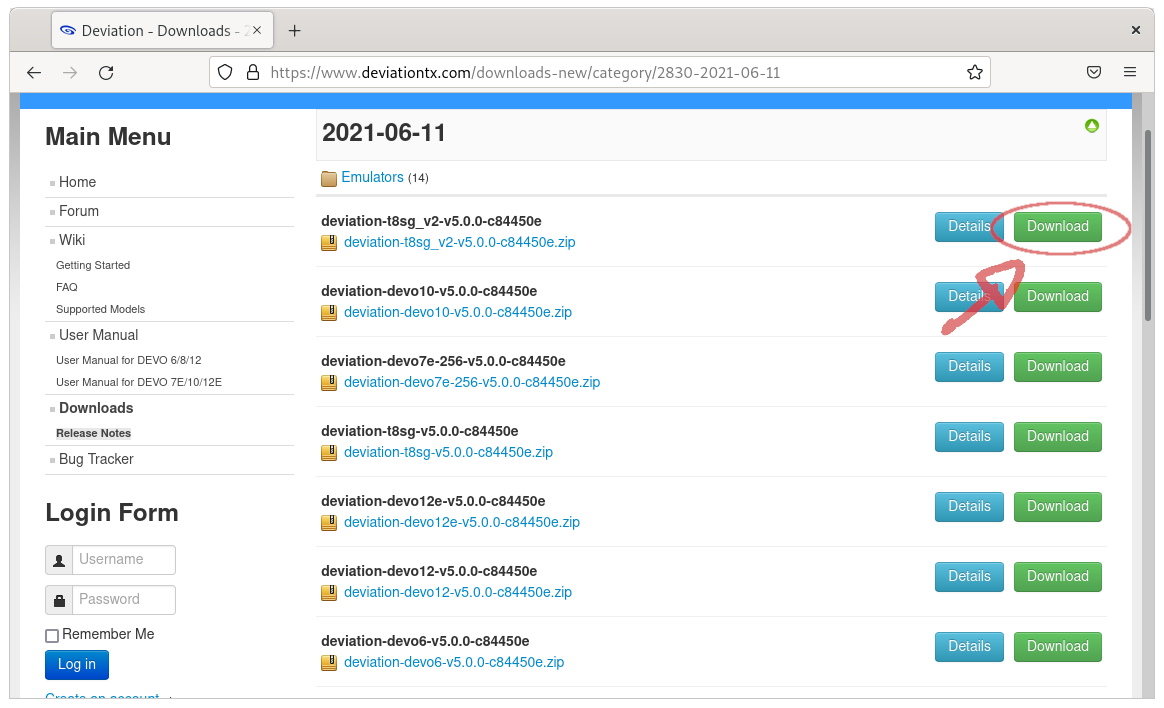Screen dimensions: 1164x708
Task: Focus the Password input field
Action: [x=124, y=600]
